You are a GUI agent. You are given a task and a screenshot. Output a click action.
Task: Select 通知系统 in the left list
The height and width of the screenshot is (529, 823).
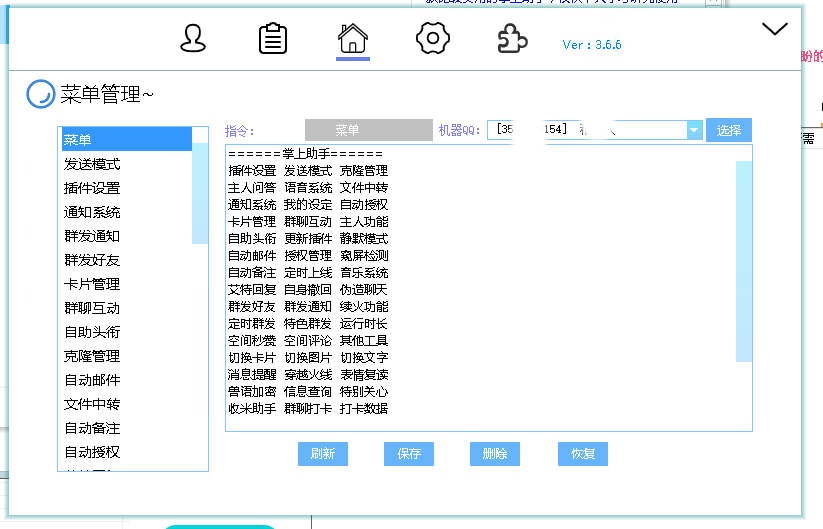click(x=126, y=212)
